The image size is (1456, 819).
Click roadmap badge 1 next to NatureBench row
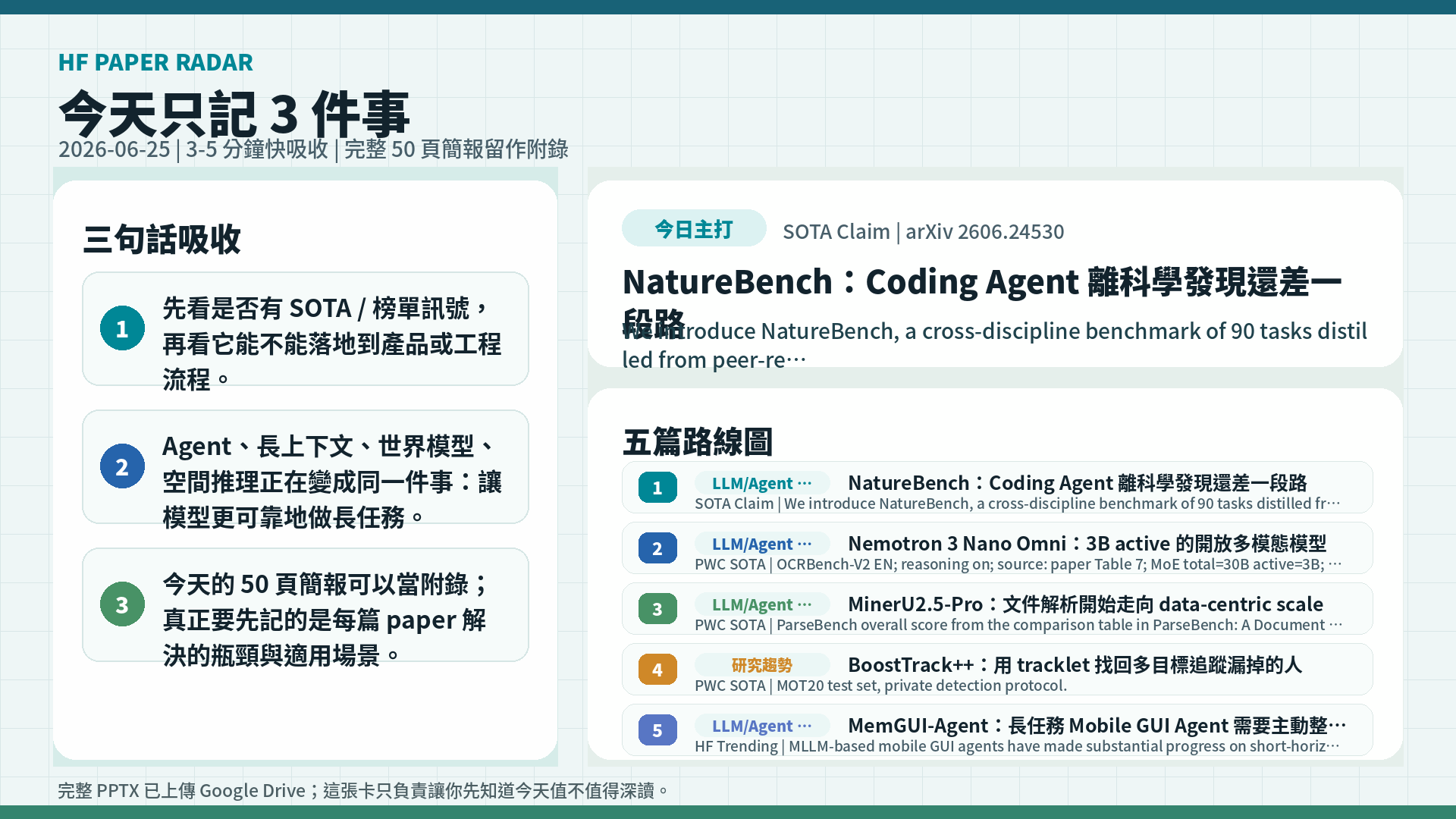tap(657, 488)
